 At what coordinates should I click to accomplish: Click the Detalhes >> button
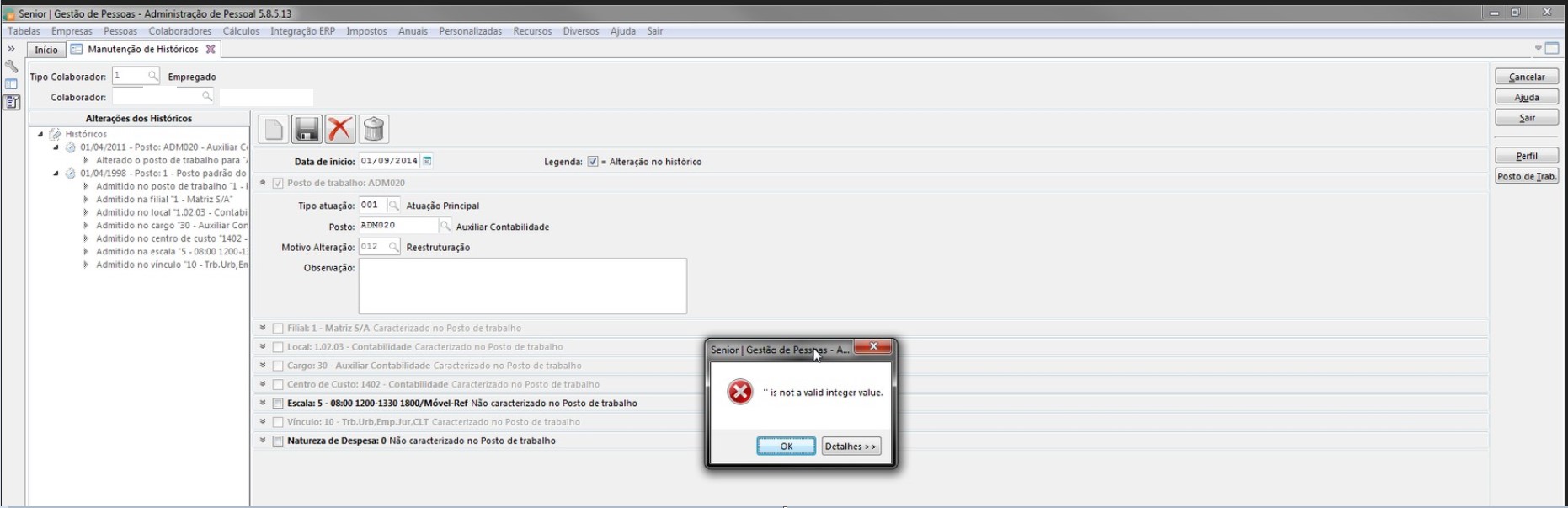(851, 447)
